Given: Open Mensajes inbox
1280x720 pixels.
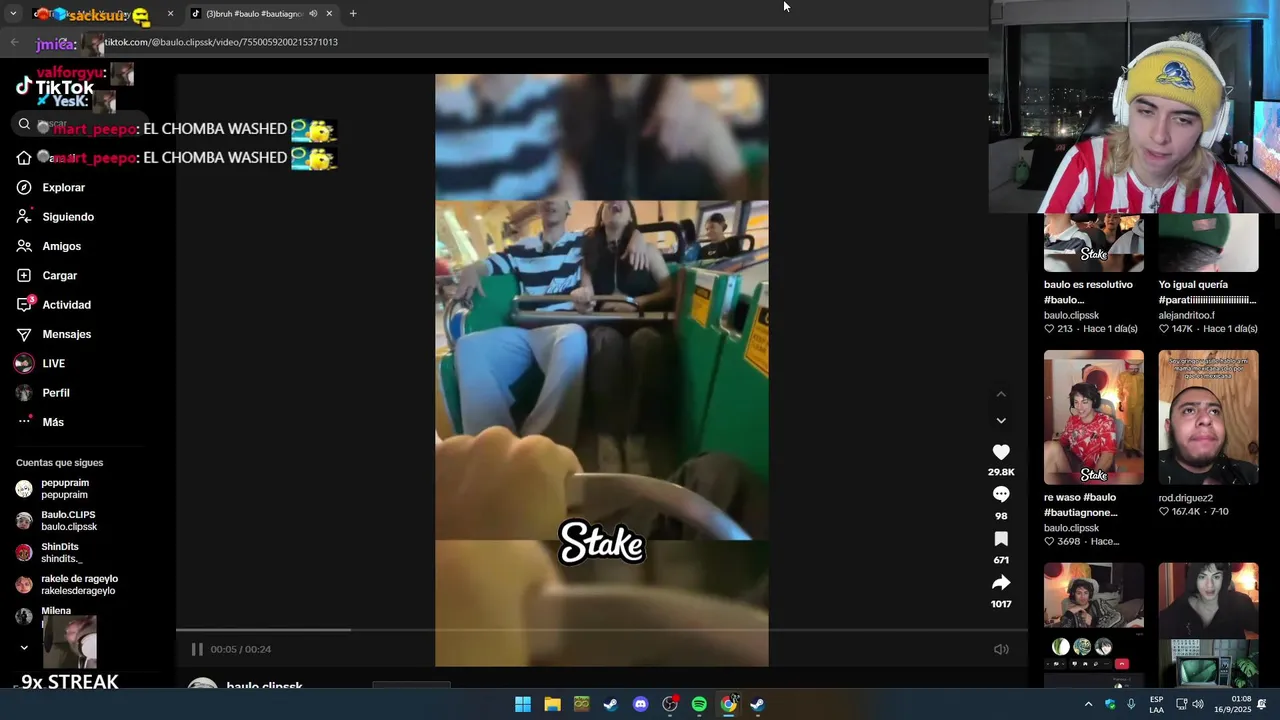Looking at the screenshot, I should click(x=54, y=334).
